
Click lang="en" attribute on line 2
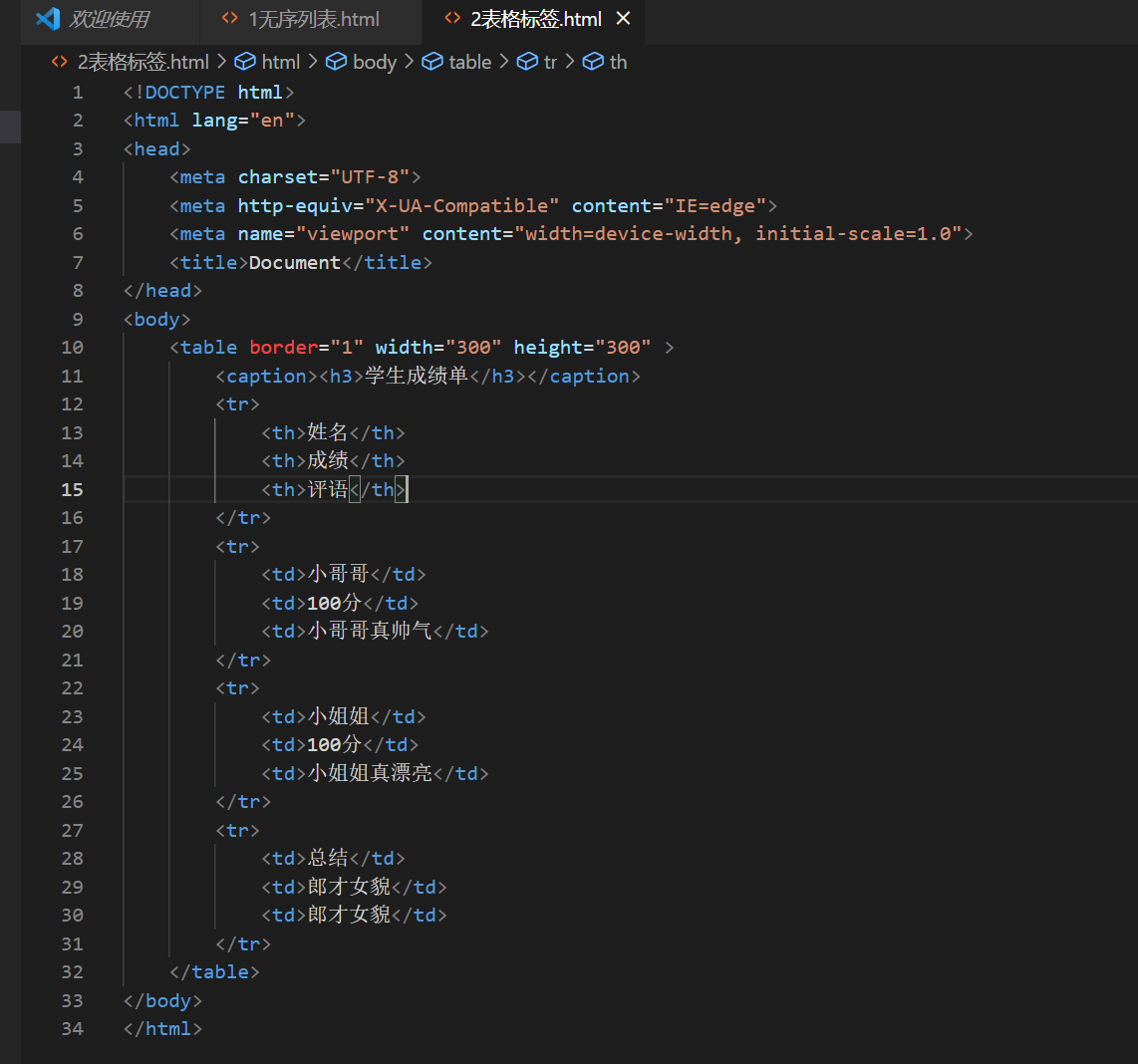[243, 121]
